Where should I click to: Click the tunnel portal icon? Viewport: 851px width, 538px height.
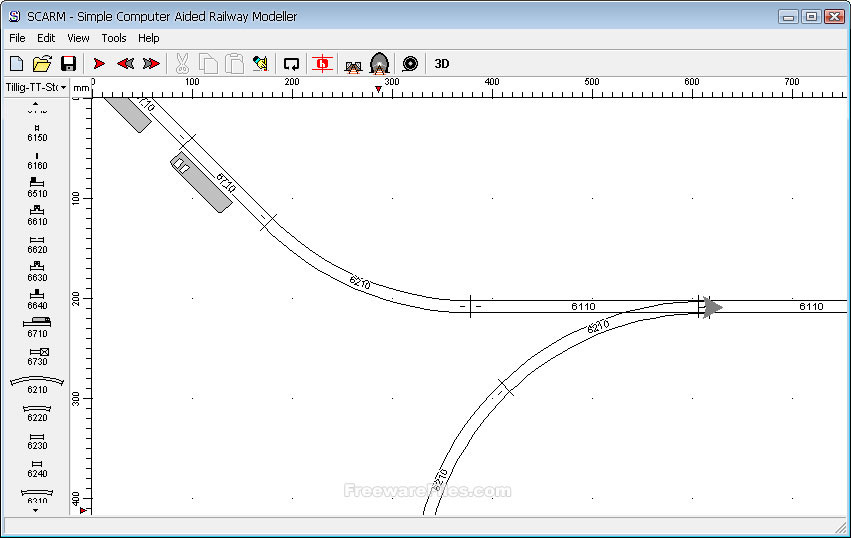tap(379, 63)
